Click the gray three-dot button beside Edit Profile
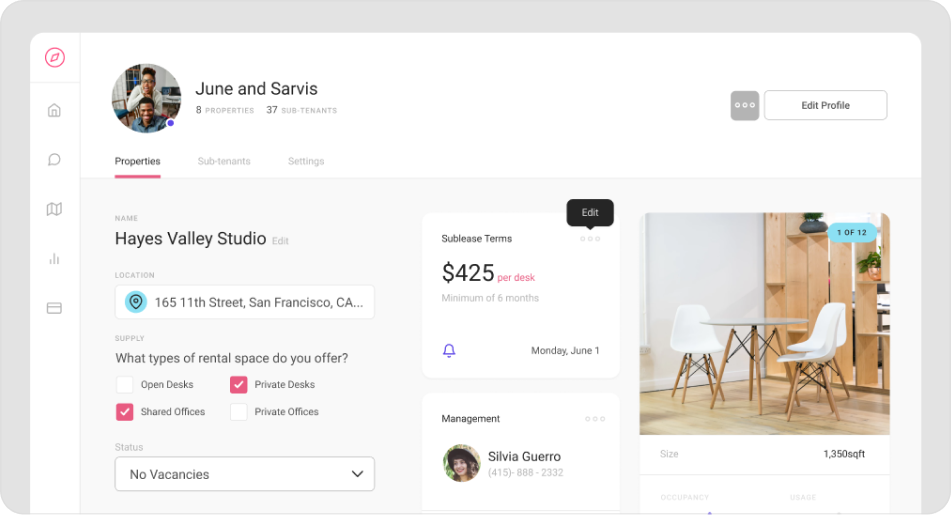This screenshot has height=515, width=951. (x=745, y=106)
